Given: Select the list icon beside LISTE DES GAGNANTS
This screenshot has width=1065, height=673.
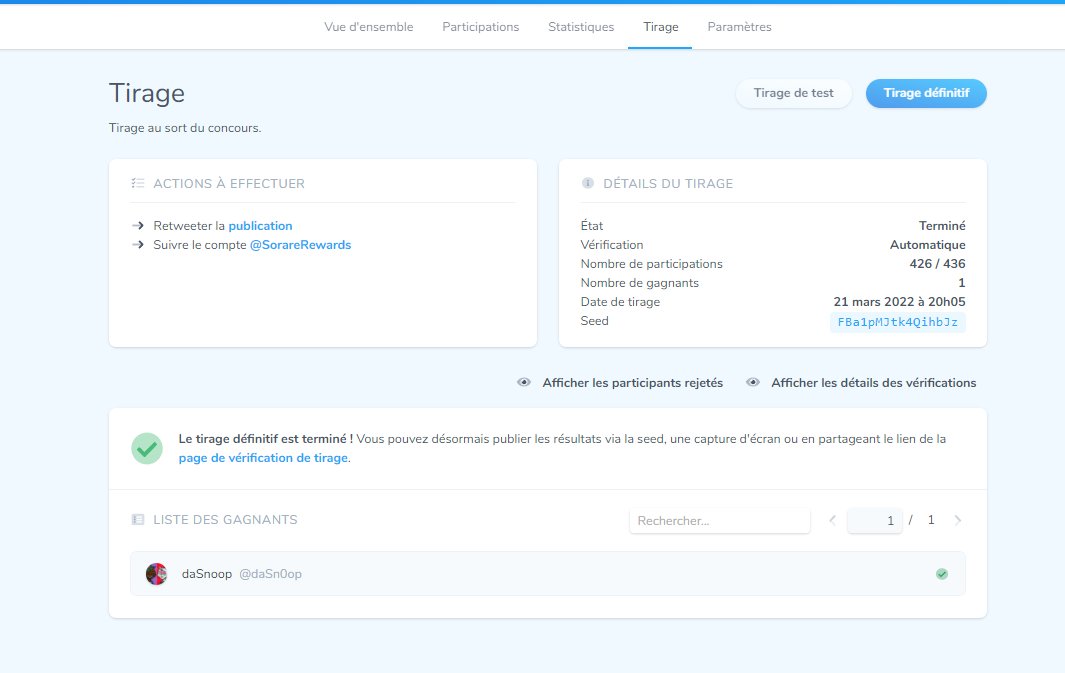Looking at the screenshot, I should click(x=136, y=519).
